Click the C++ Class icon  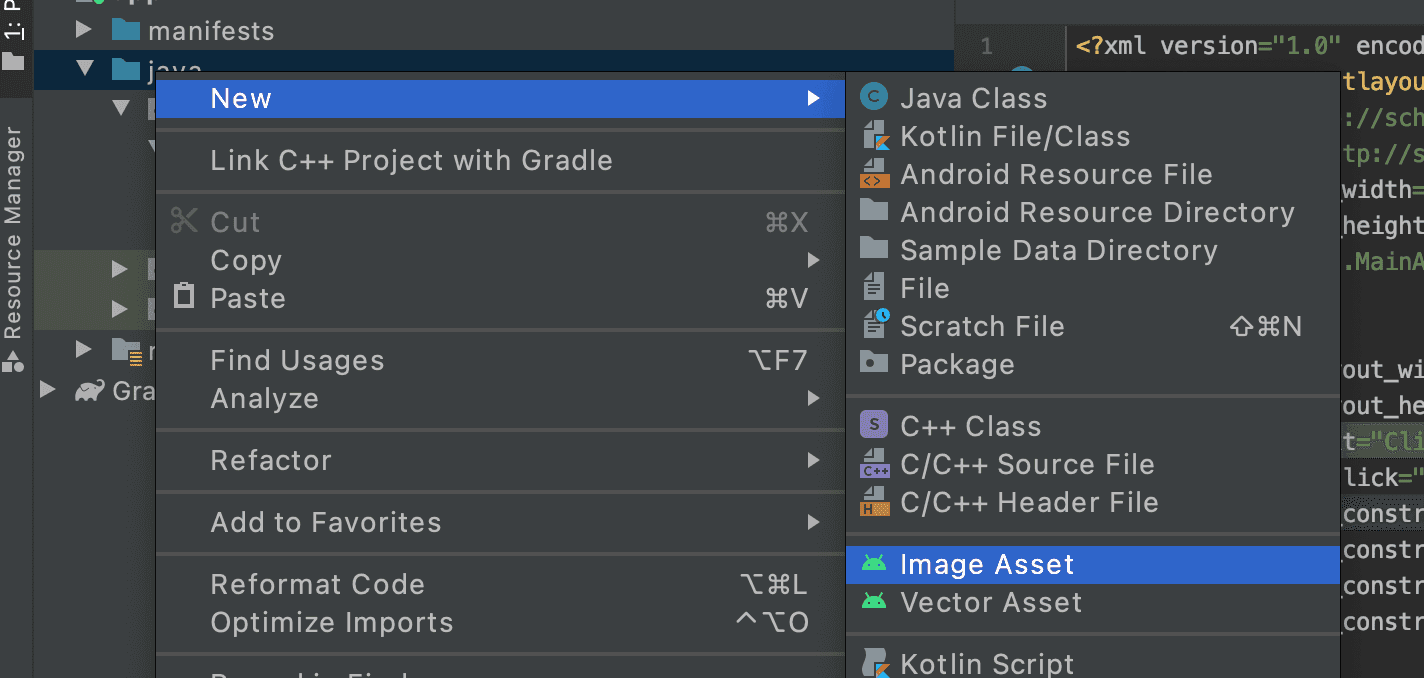point(875,426)
